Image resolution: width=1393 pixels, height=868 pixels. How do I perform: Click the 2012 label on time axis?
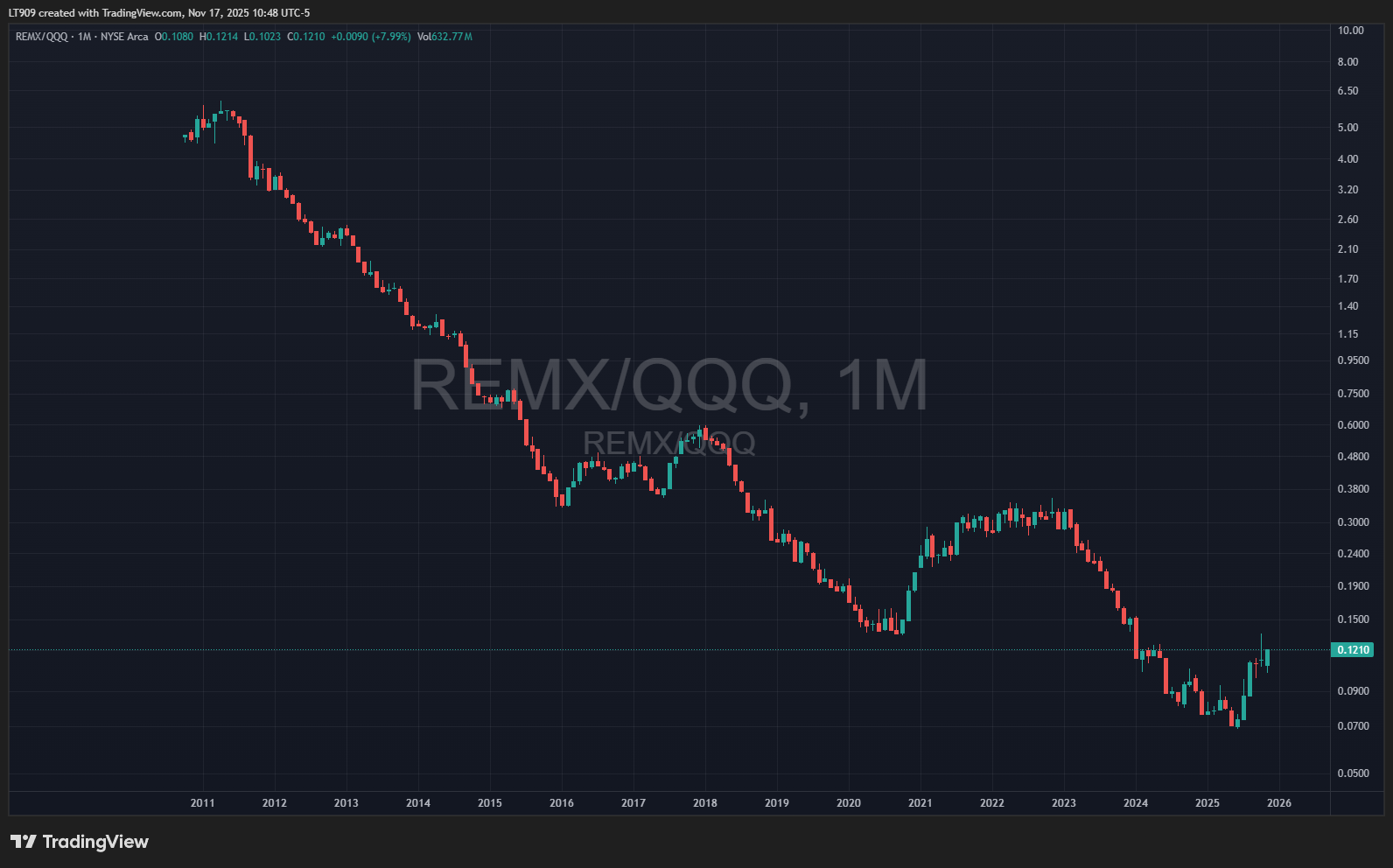275,803
